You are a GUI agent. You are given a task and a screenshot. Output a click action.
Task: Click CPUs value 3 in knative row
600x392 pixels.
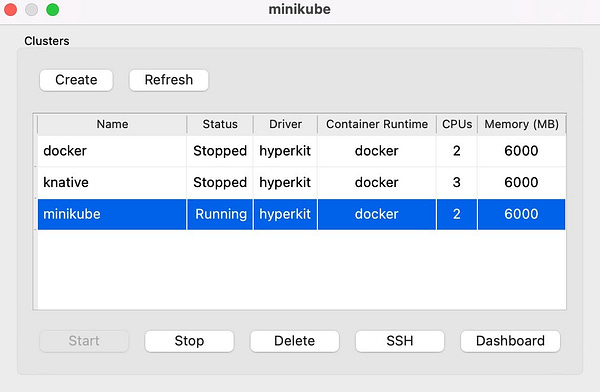tap(457, 182)
